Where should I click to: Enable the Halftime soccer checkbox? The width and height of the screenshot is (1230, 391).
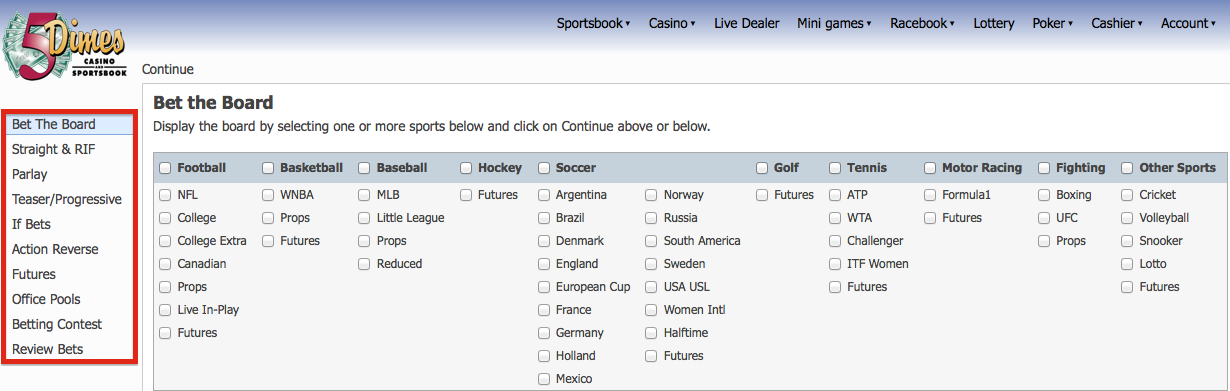point(651,333)
